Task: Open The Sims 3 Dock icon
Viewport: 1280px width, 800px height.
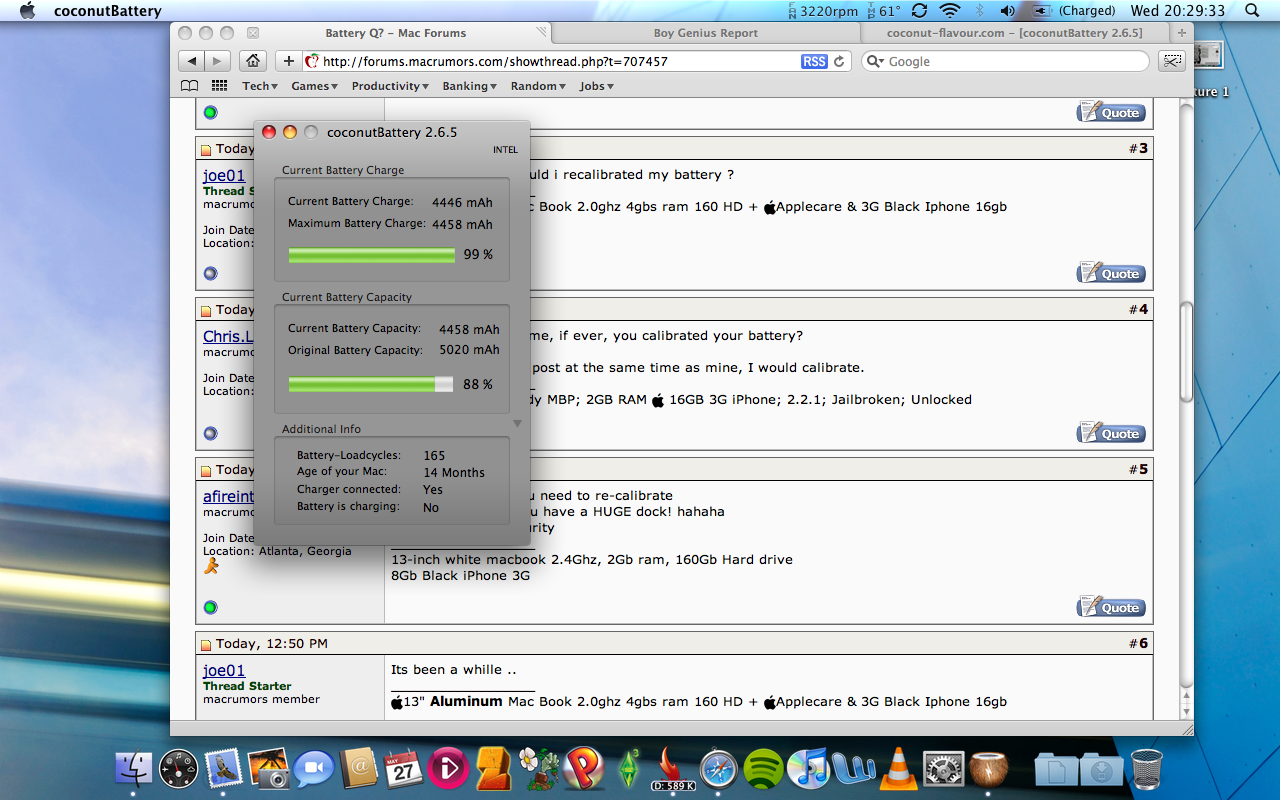Action: point(629,768)
